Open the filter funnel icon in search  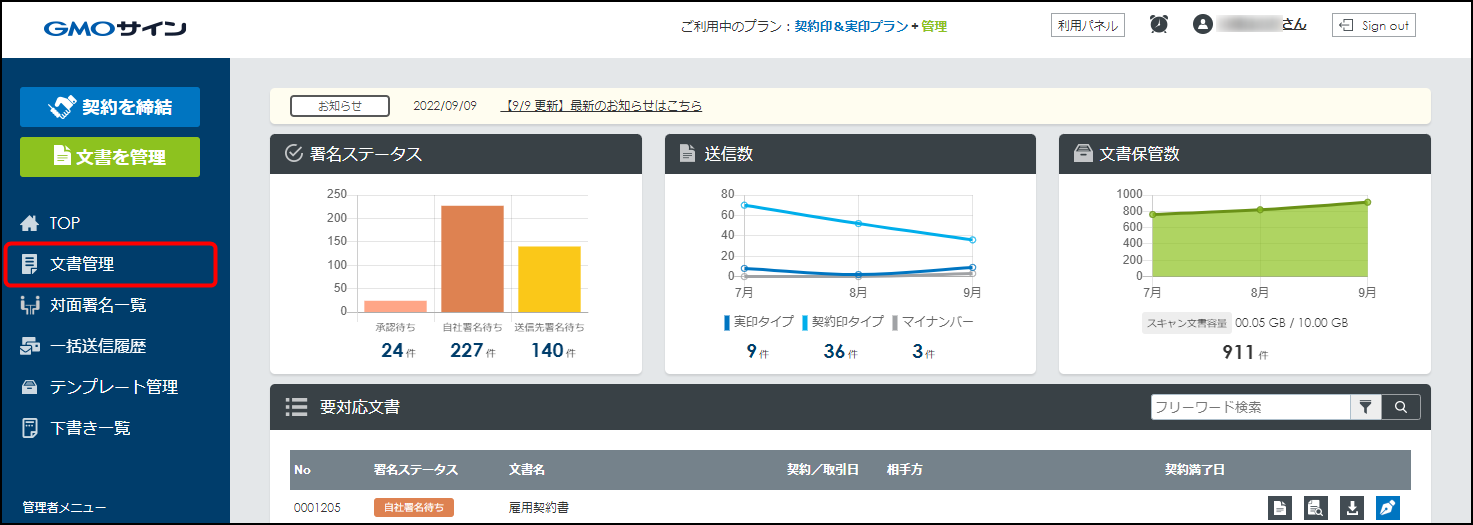(x=1365, y=407)
